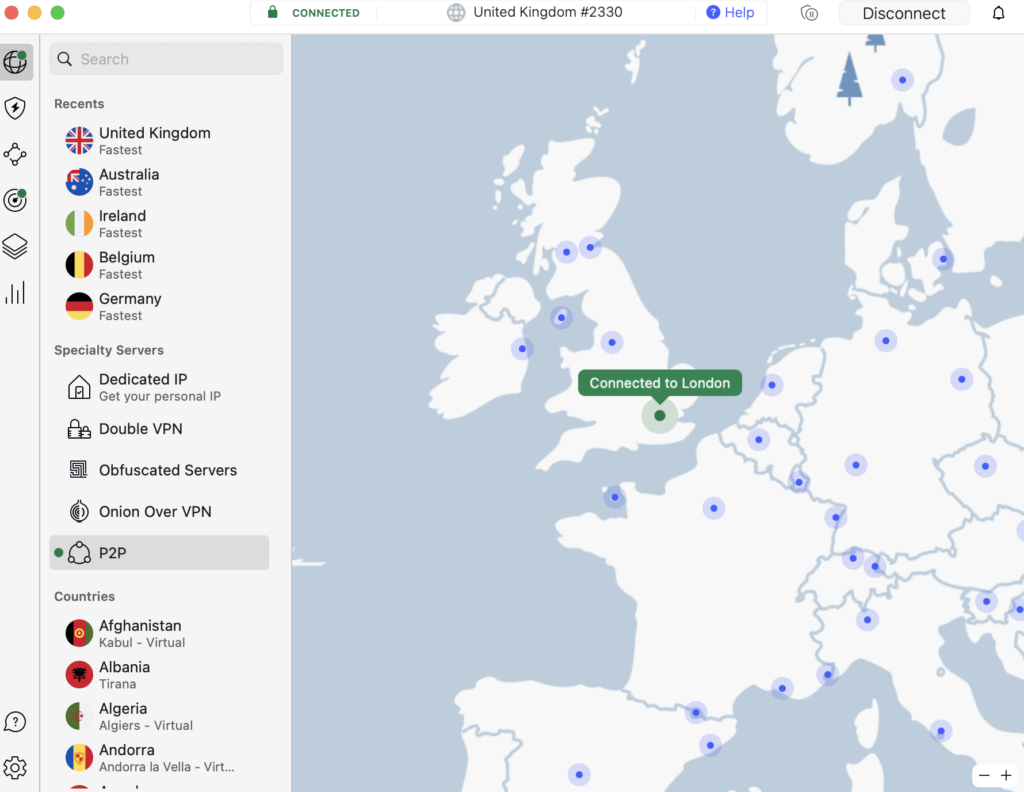
Task: Click the Norway server dot on map
Action: (x=903, y=80)
